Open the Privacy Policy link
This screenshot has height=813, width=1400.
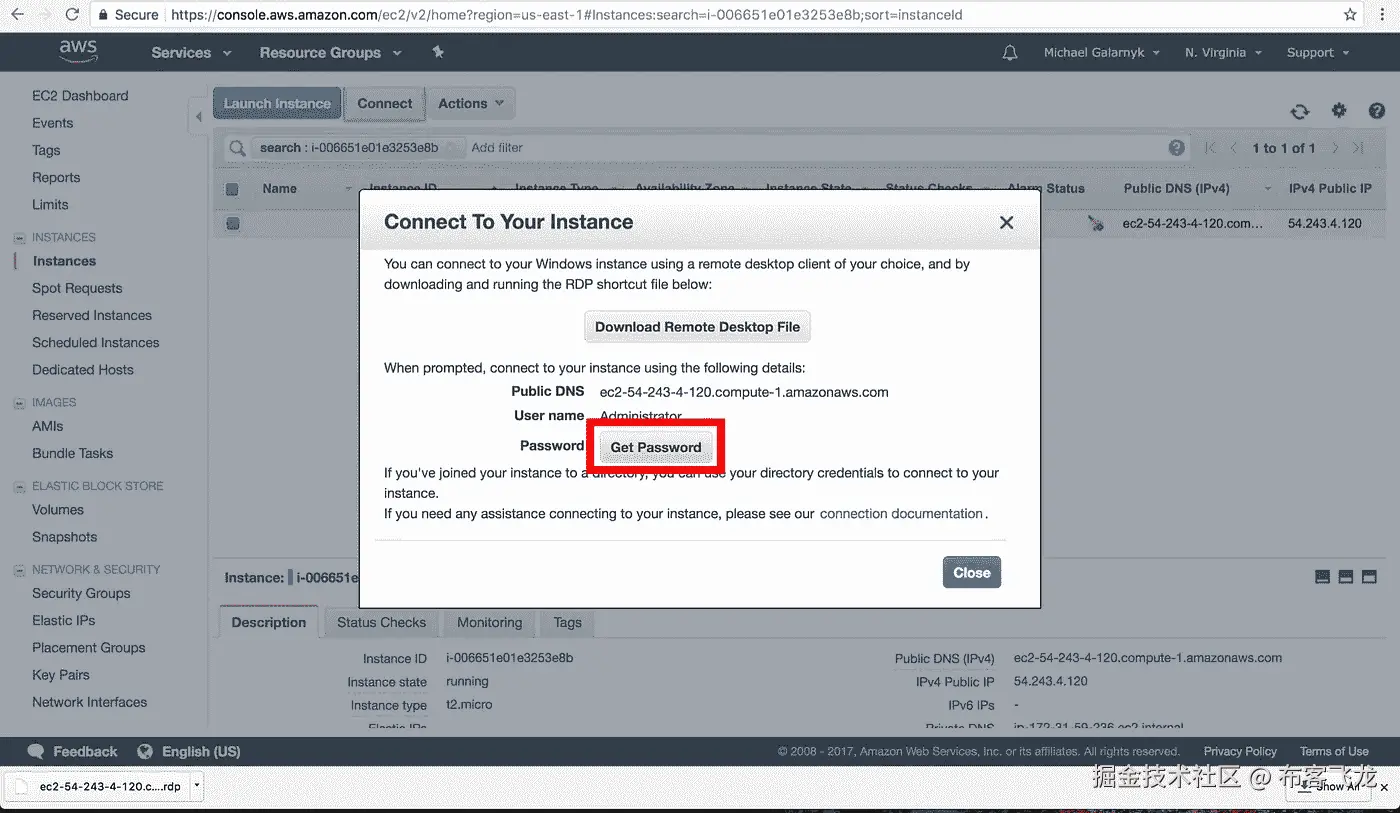(x=1240, y=751)
